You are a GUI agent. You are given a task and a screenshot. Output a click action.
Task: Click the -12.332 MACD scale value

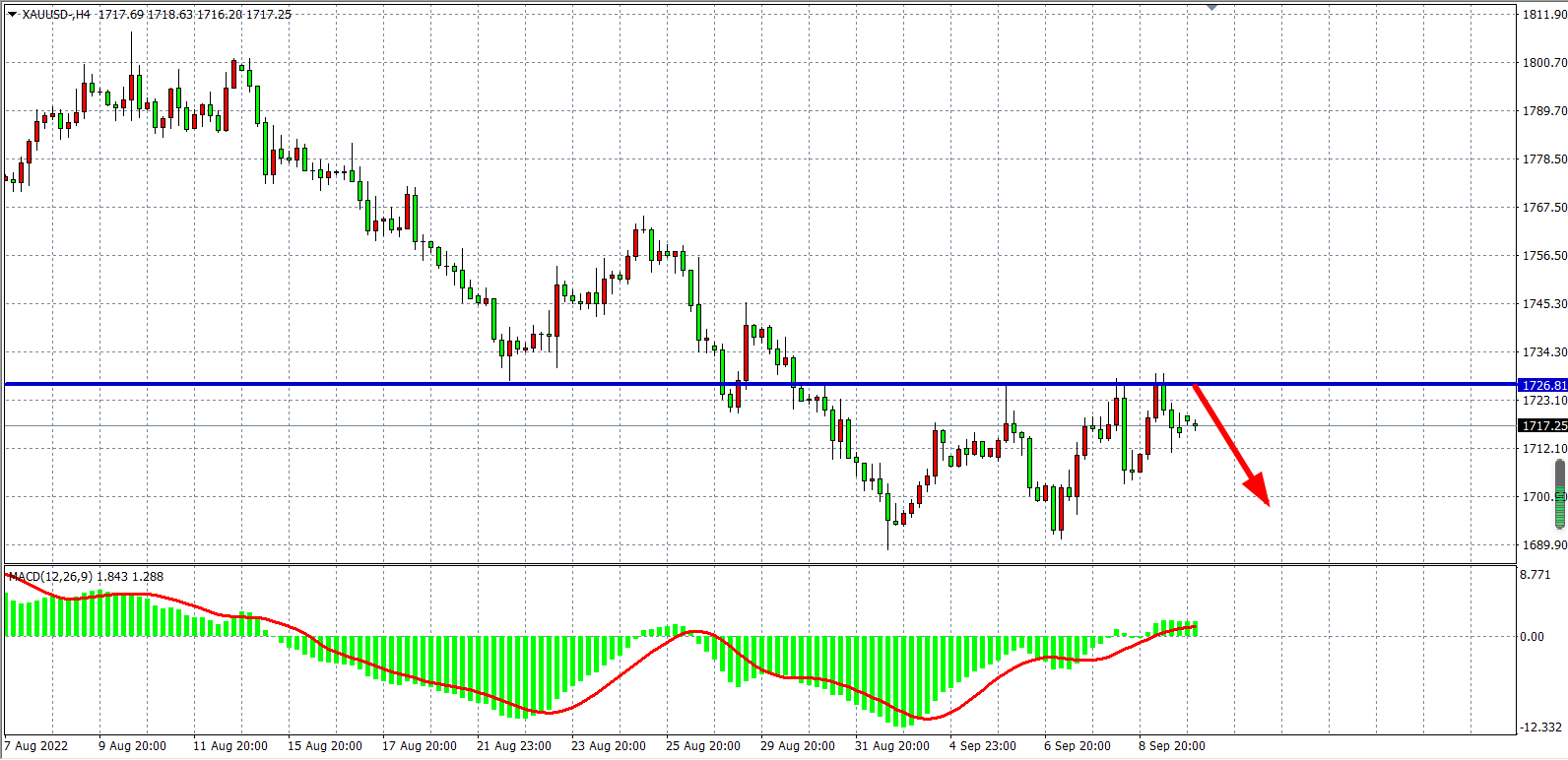pyautogui.click(x=1540, y=728)
